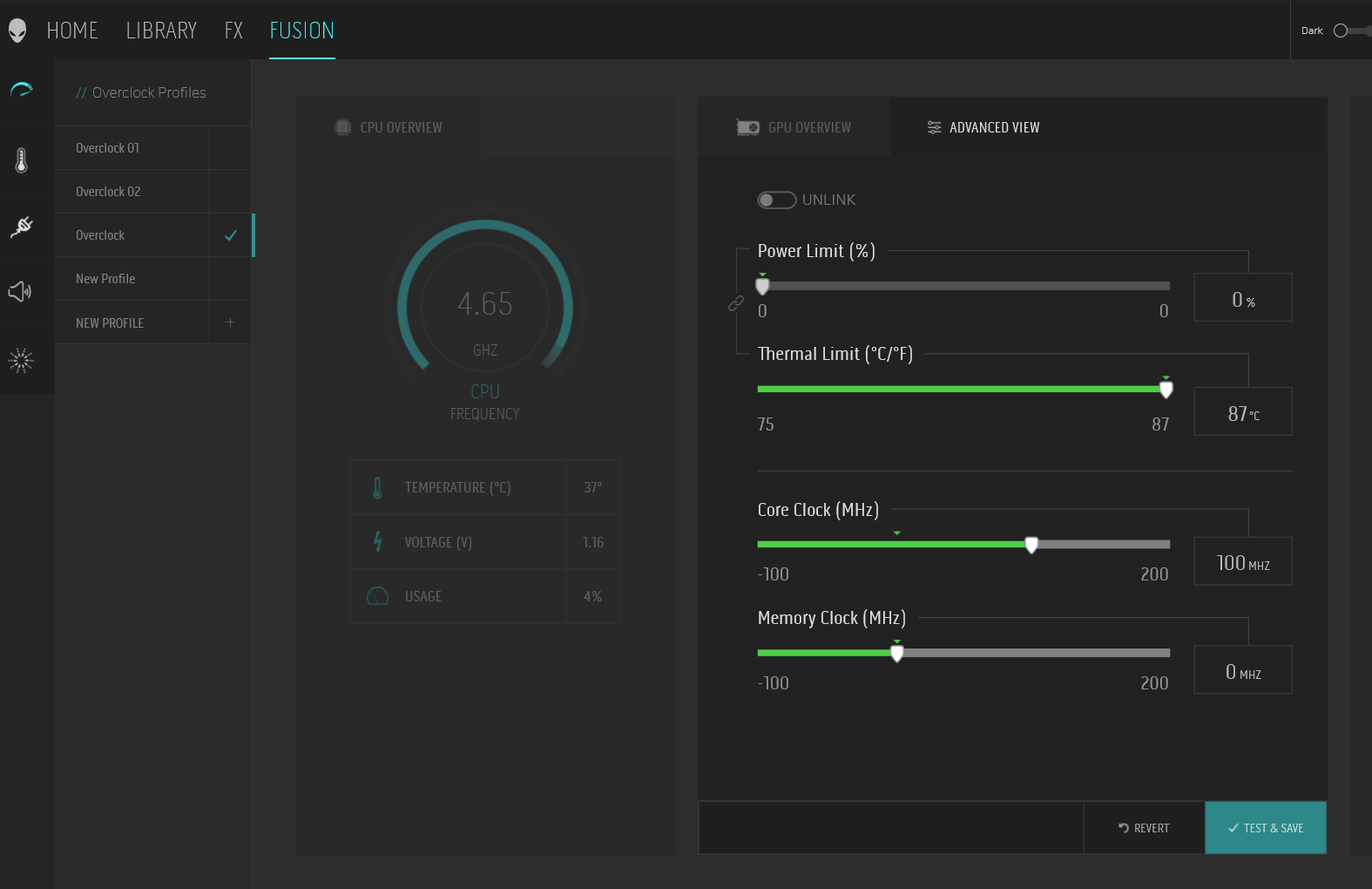Screen dimensions: 1372x889
Task: Click the sliders icon beside Advanced View
Action: tap(934, 127)
